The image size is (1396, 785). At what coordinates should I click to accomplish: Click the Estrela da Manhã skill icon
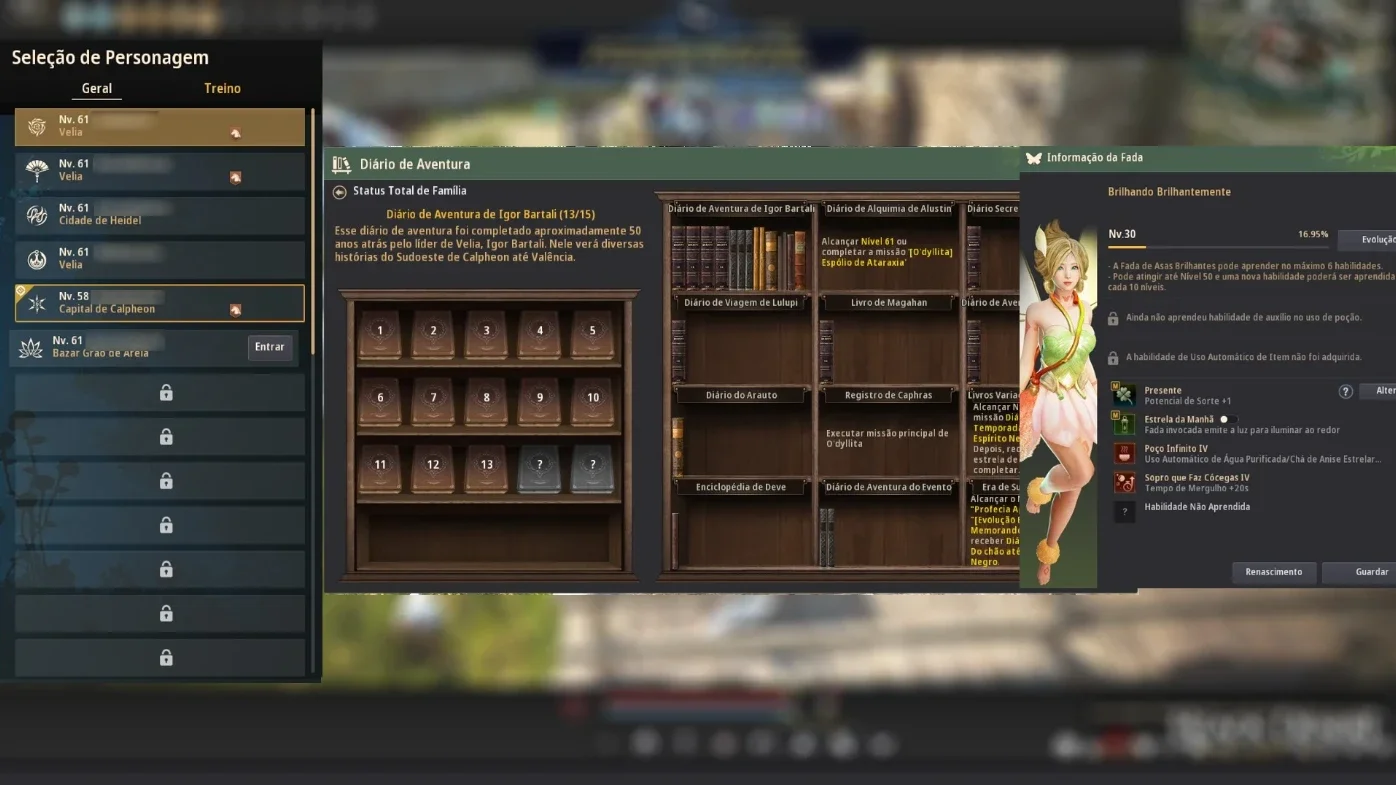pos(1125,424)
